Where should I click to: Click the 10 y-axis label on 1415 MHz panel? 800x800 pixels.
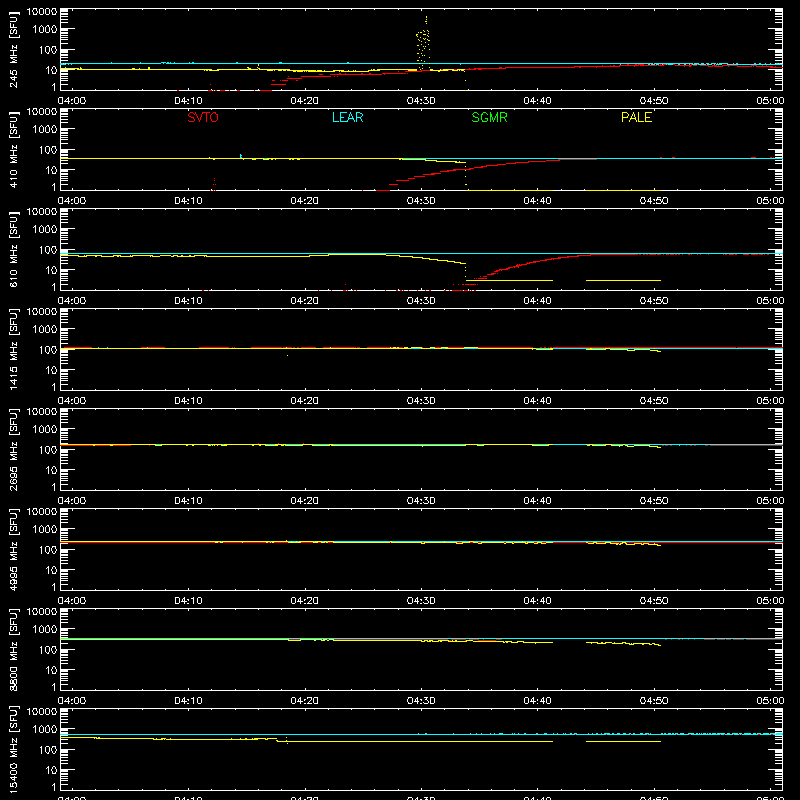pyautogui.click(x=51, y=370)
